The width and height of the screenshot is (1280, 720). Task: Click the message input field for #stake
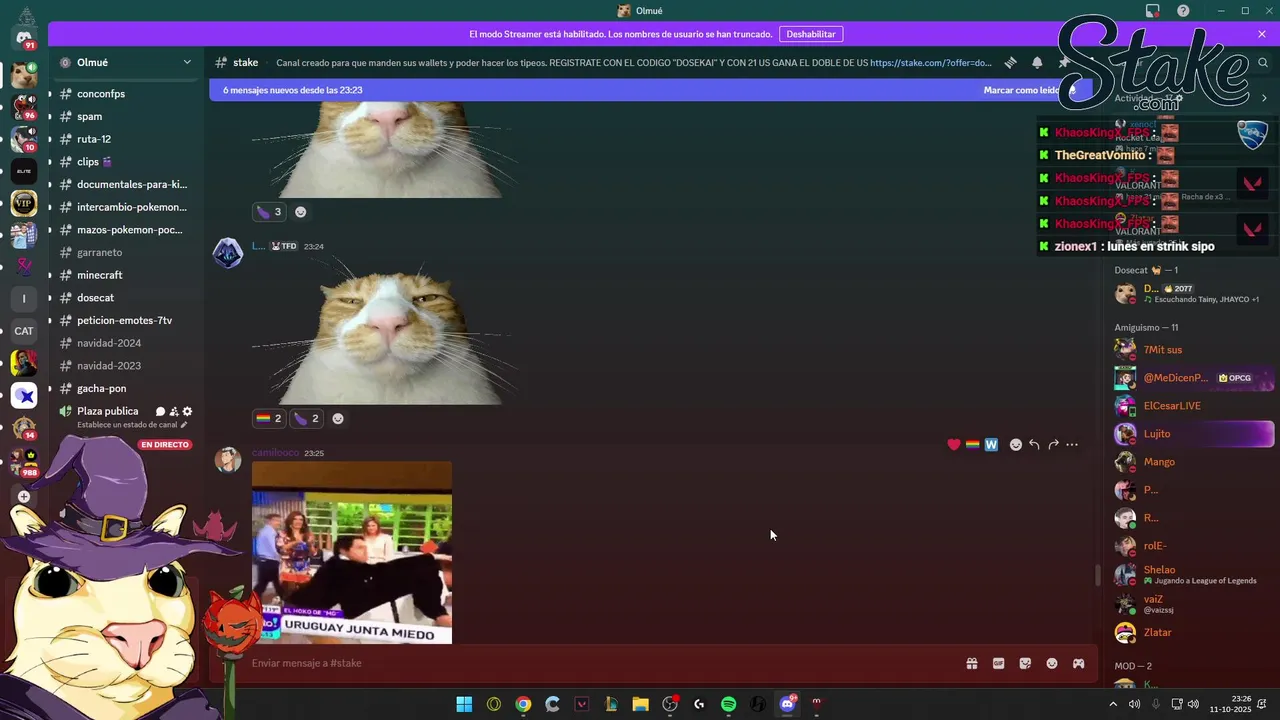point(600,663)
